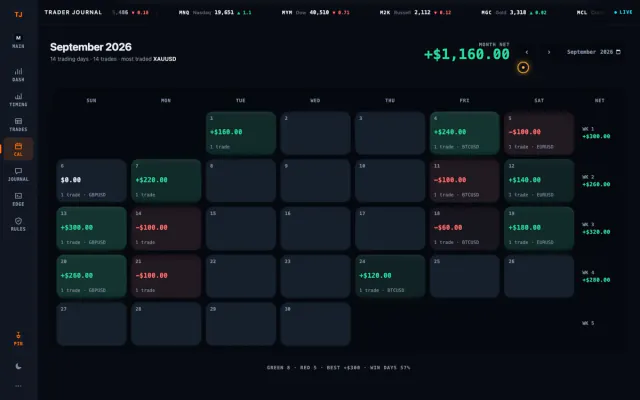Click the WK 5 row label

click(x=588, y=323)
